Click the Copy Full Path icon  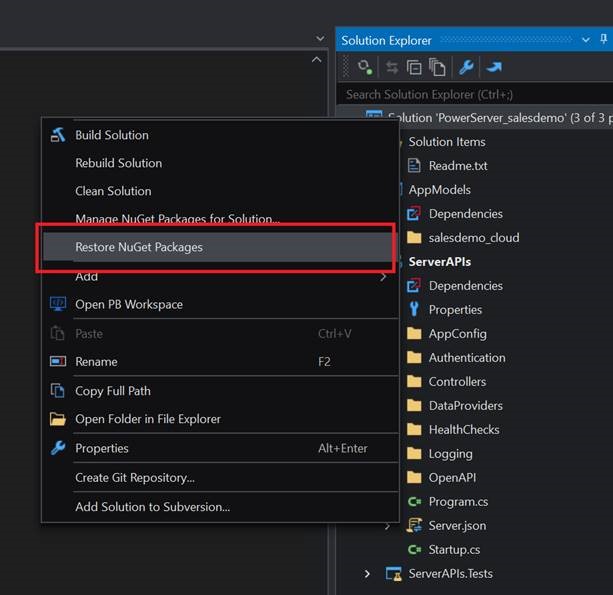click(x=58, y=391)
